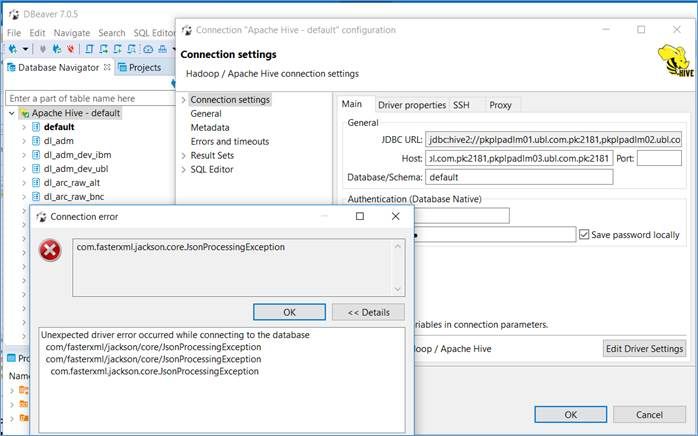Image resolution: width=698 pixels, height=436 pixels.
Task: Click the dl_adm schema icon
Action: pos(36,141)
